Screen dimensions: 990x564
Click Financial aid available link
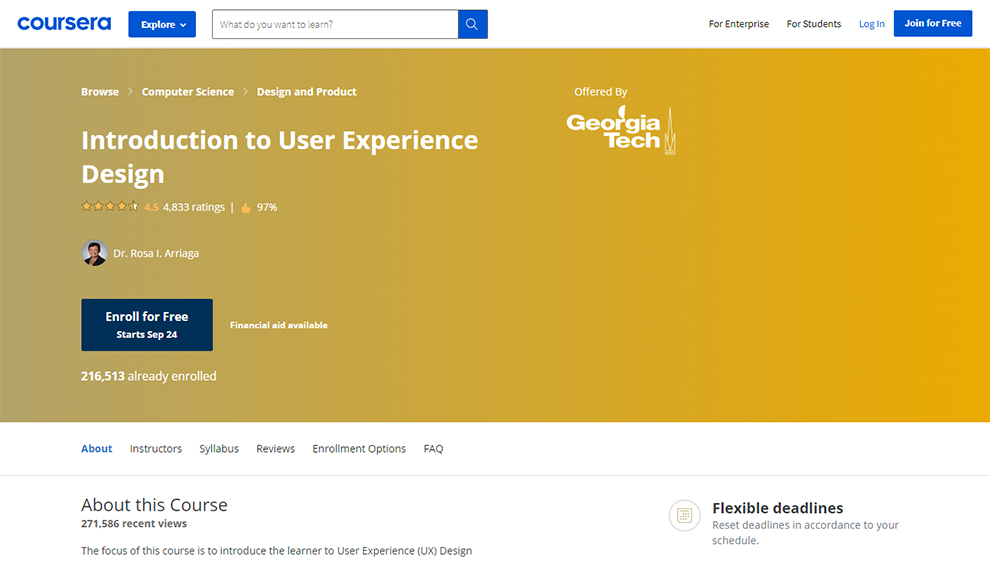278,325
